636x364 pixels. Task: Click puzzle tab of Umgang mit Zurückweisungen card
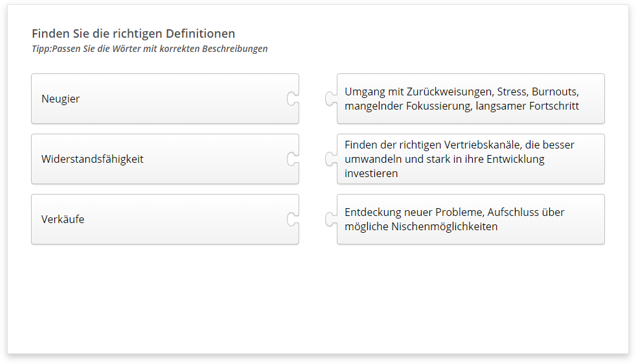(x=331, y=99)
